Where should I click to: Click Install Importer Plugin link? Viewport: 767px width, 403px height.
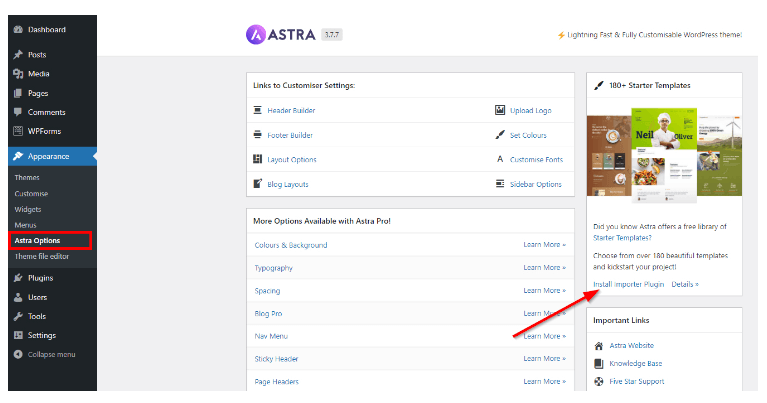pyautogui.click(x=629, y=284)
